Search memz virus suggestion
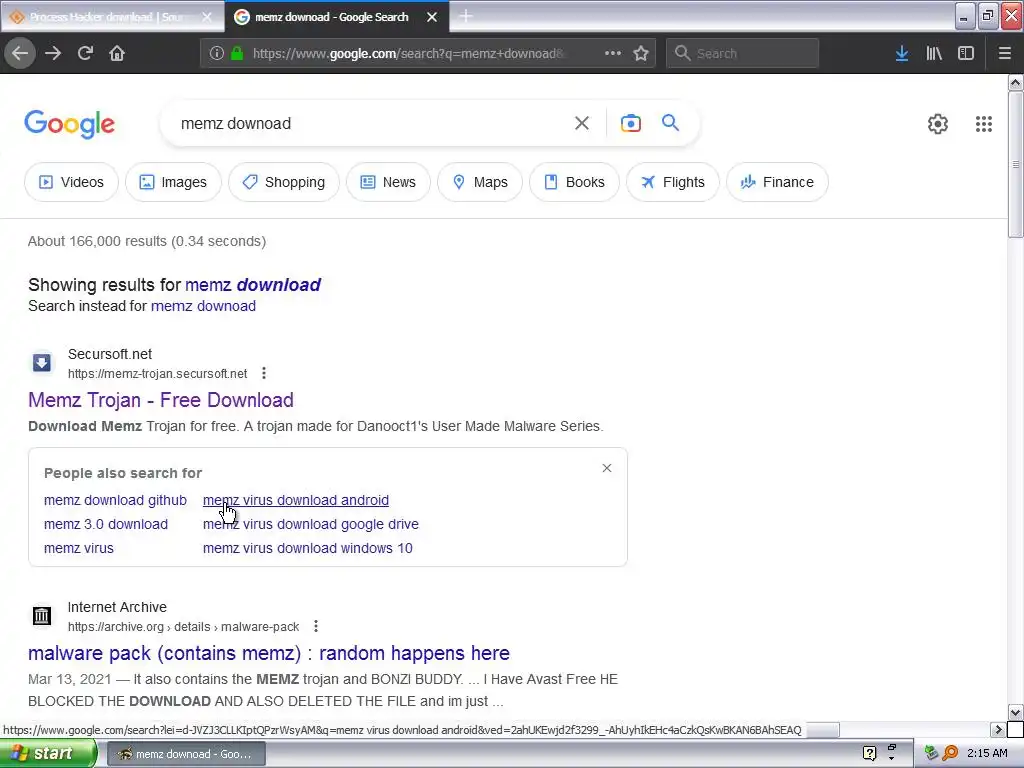 coord(78,549)
